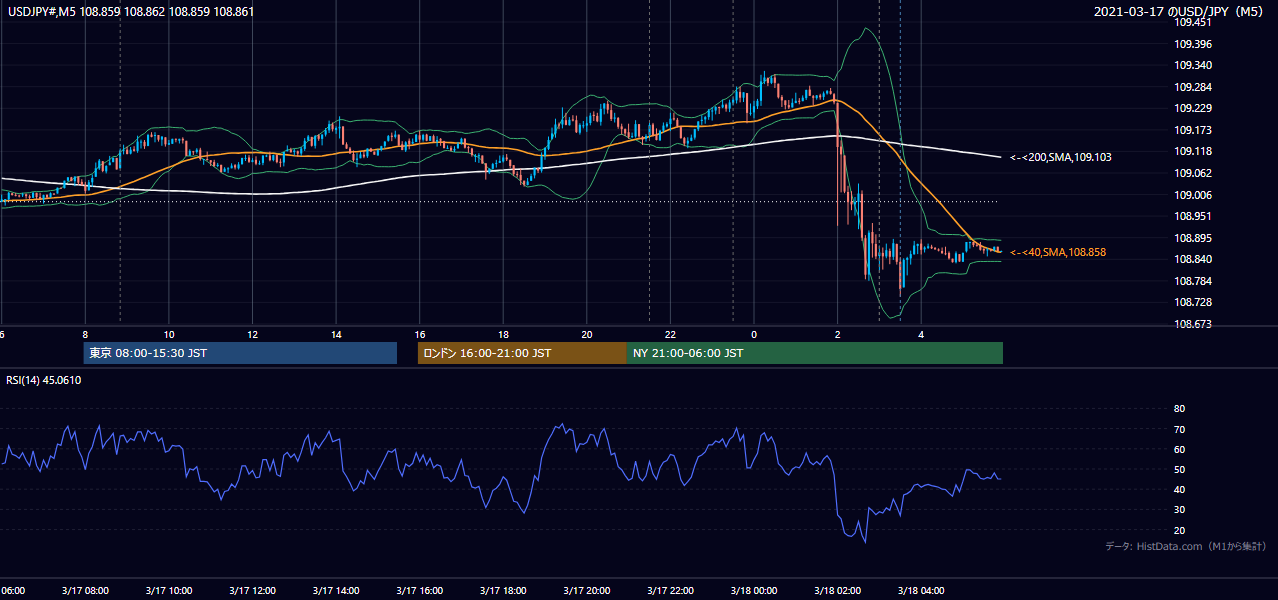Click the hour 14 tick label under the price chart

(x=336, y=335)
